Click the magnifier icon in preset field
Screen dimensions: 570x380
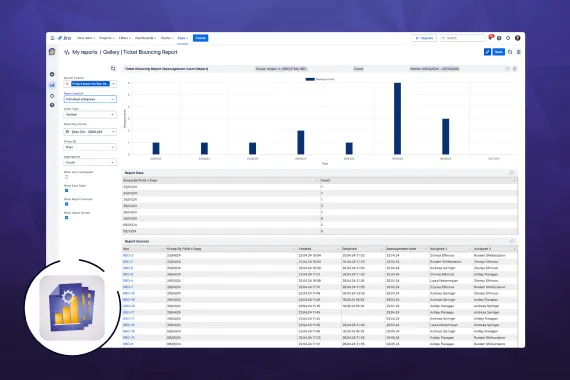[67, 84]
